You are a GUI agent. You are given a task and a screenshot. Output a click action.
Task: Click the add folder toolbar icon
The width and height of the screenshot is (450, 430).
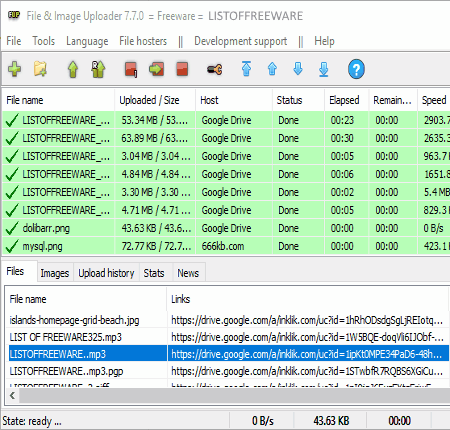tap(40, 69)
